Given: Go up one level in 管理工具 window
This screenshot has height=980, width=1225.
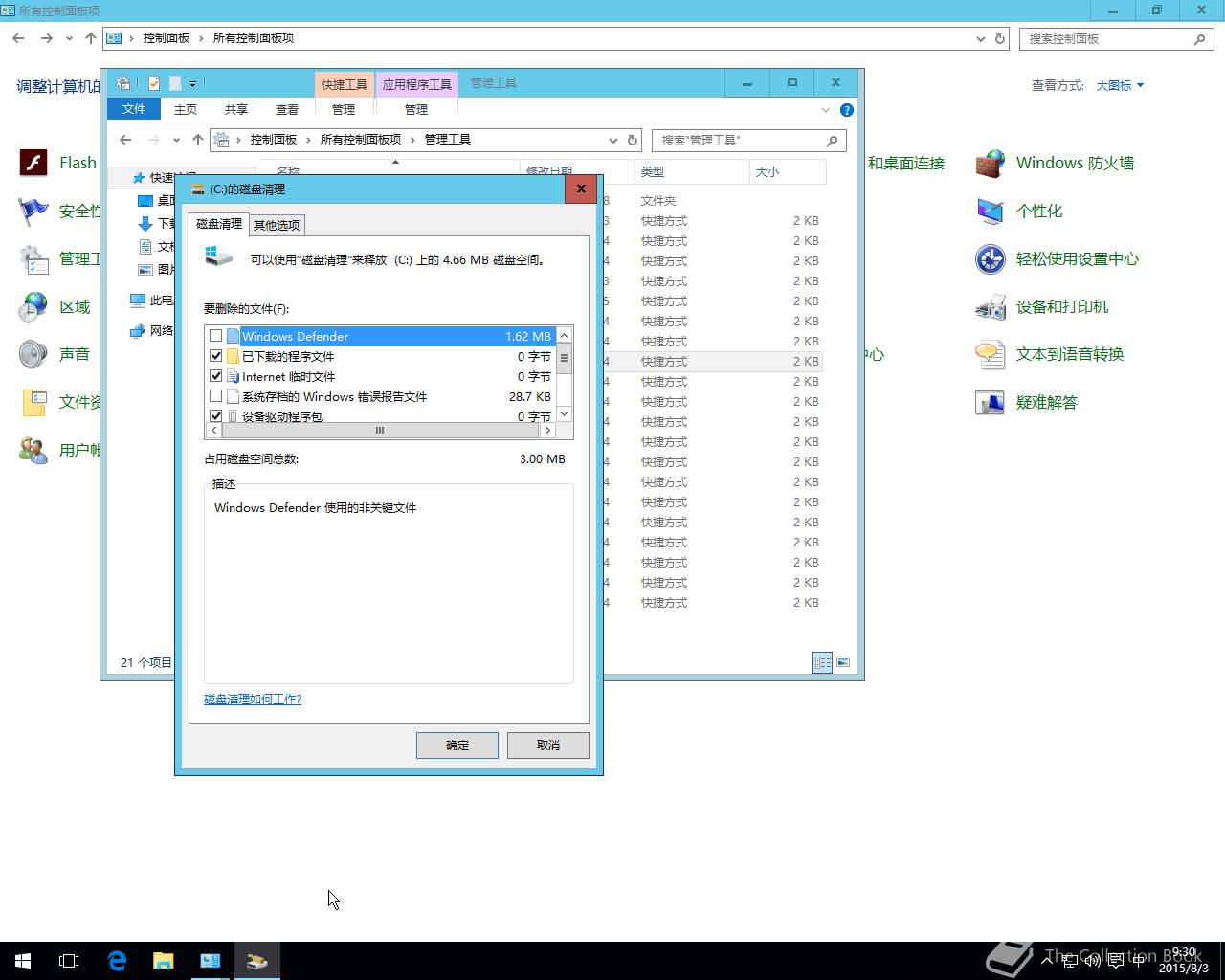Looking at the screenshot, I should [198, 140].
